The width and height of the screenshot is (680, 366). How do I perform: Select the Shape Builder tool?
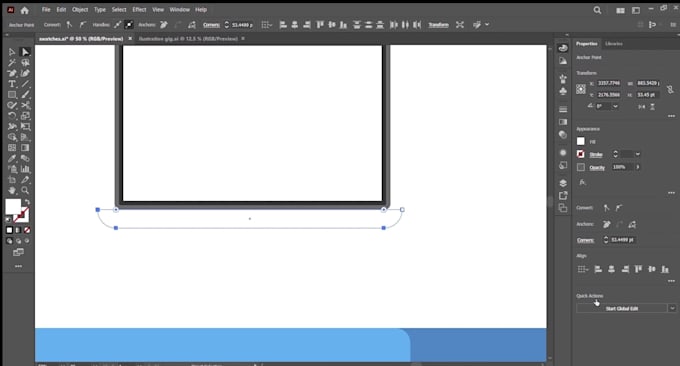click(x=12, y=137)
